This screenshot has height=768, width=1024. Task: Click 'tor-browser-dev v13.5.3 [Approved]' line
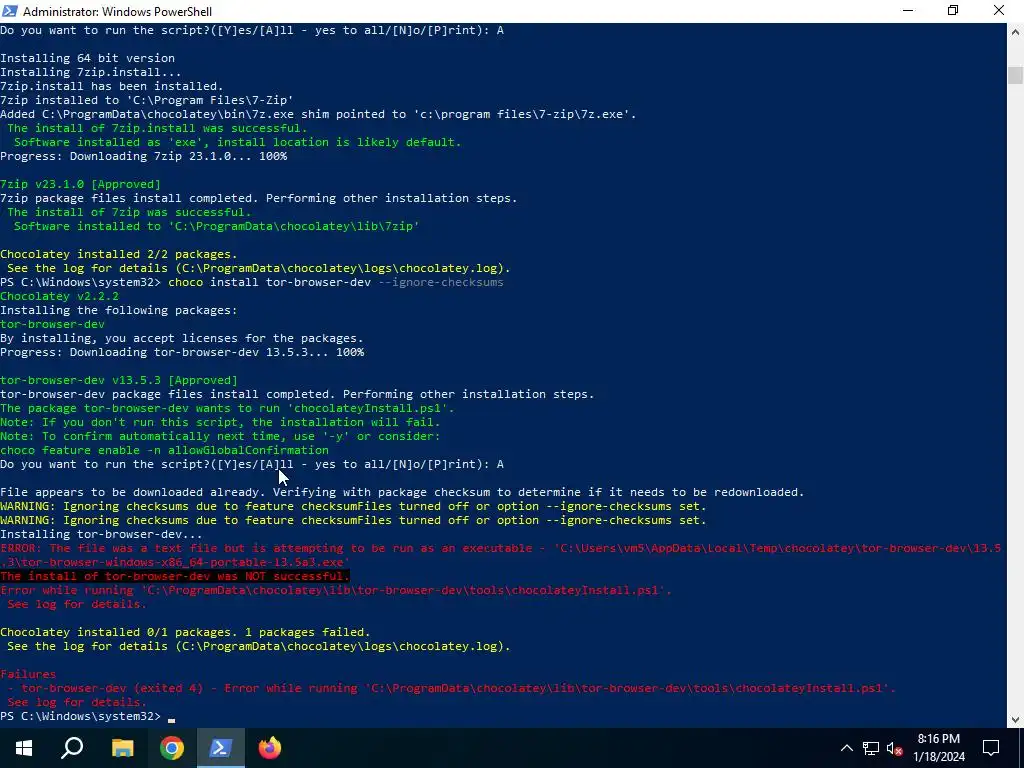click(x=119, y=380)
